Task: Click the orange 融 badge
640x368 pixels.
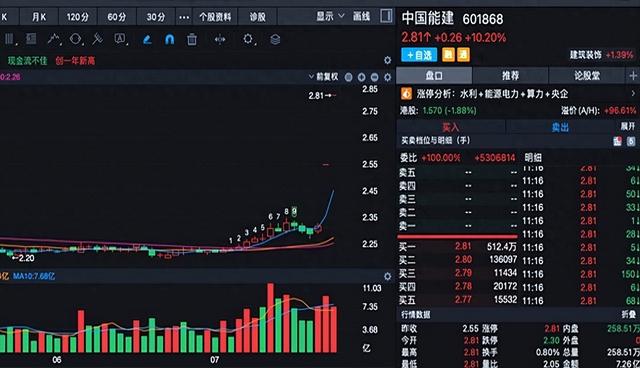Action: coord(448,55)
